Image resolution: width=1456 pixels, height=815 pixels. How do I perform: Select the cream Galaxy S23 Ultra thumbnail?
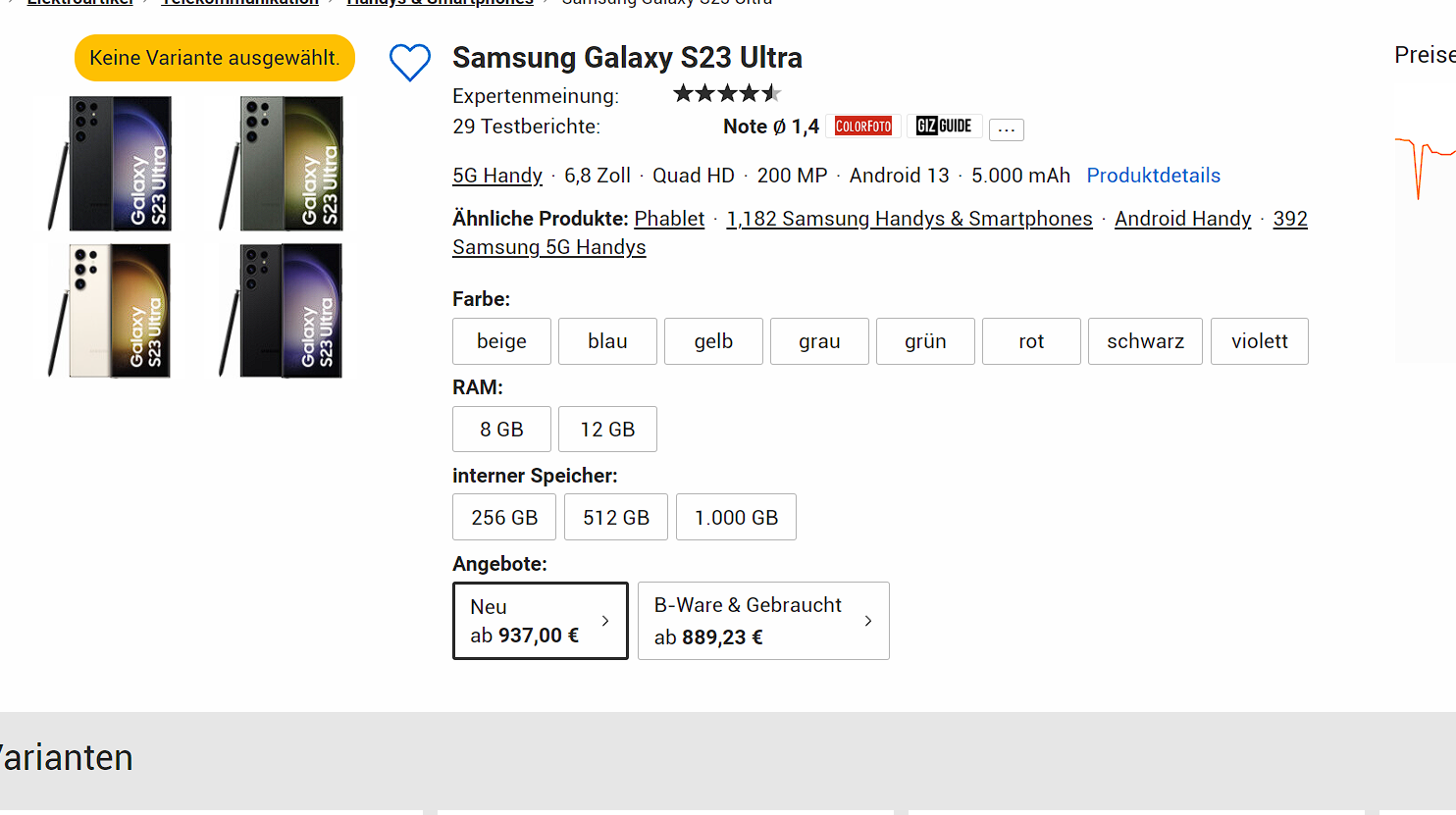[x=110, y=311]
